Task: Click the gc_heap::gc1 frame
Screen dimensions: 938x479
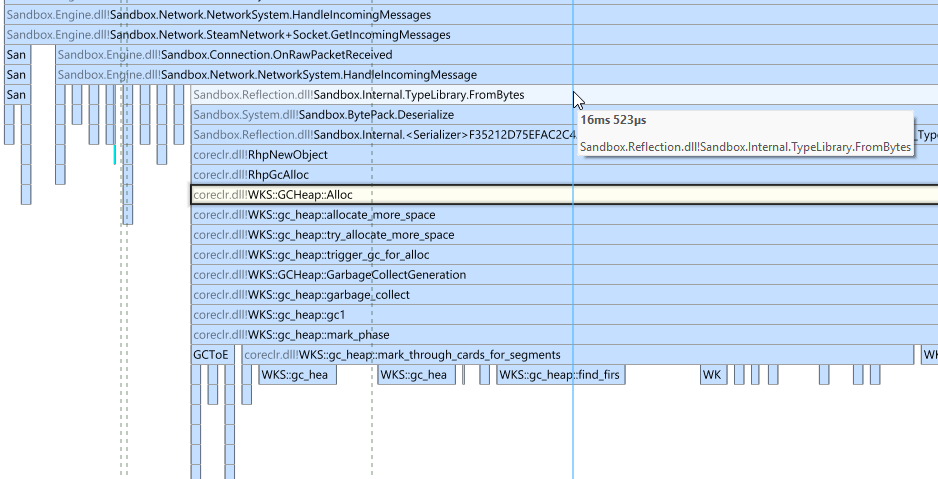Action: click(x=564, y=315)
